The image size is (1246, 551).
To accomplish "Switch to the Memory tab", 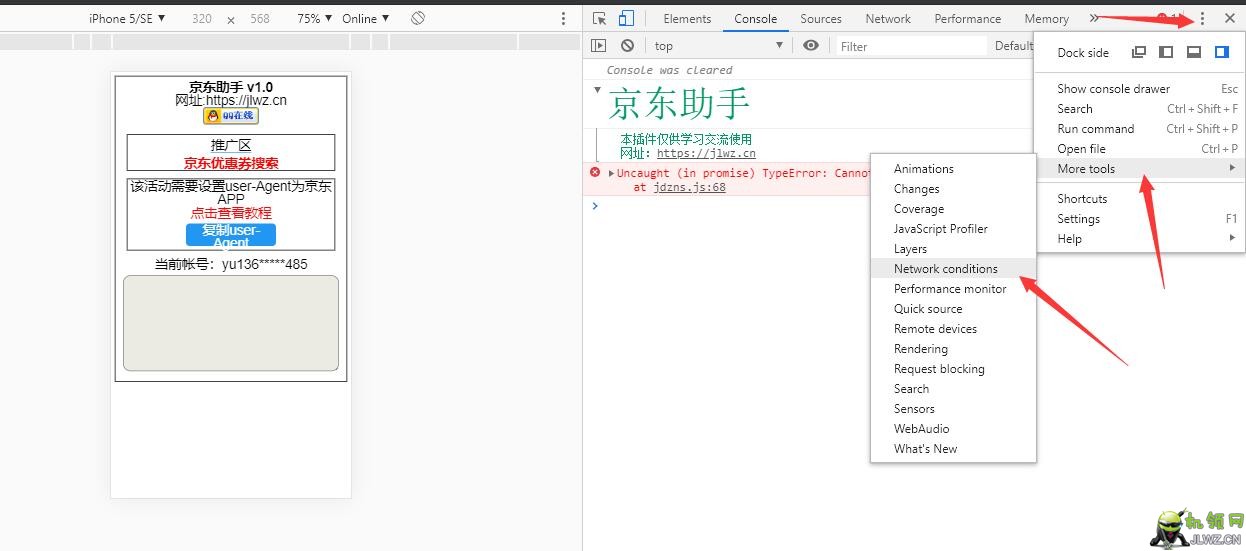I will pos(1046,18).
